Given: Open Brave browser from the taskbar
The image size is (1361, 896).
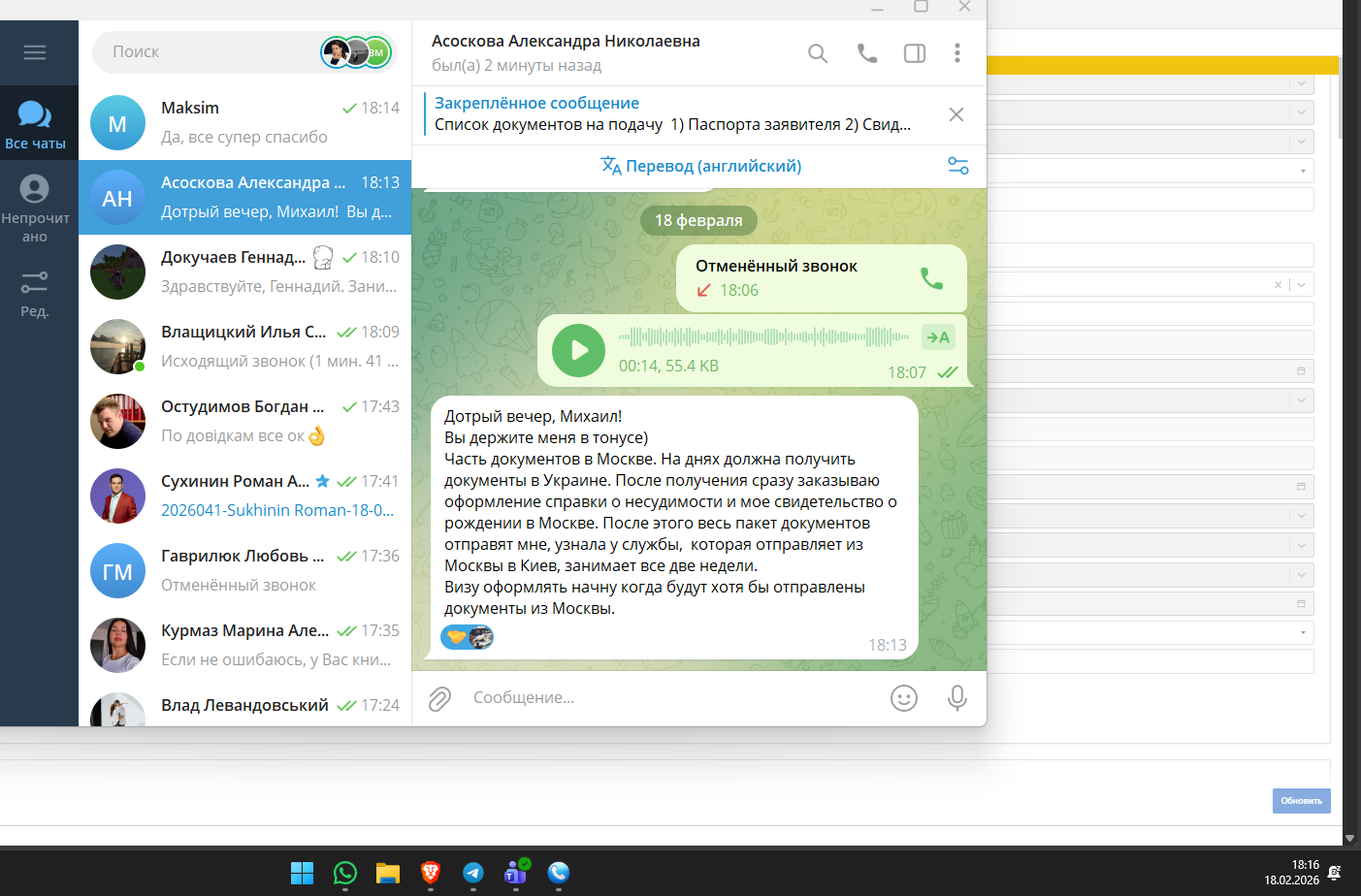Looking at the screenshot, I should tap(430, 873).
